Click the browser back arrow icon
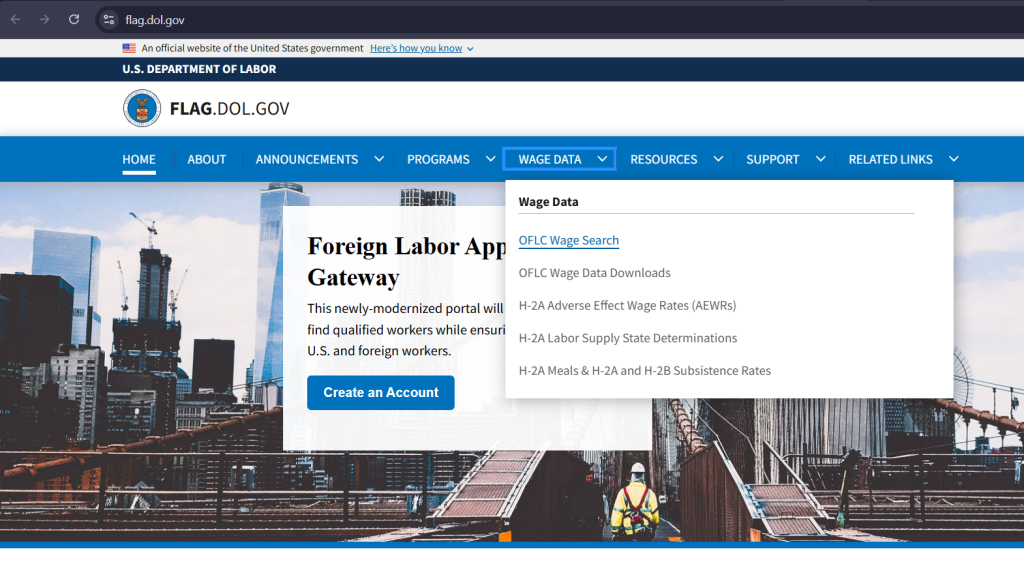 click(x=16, y=19)
